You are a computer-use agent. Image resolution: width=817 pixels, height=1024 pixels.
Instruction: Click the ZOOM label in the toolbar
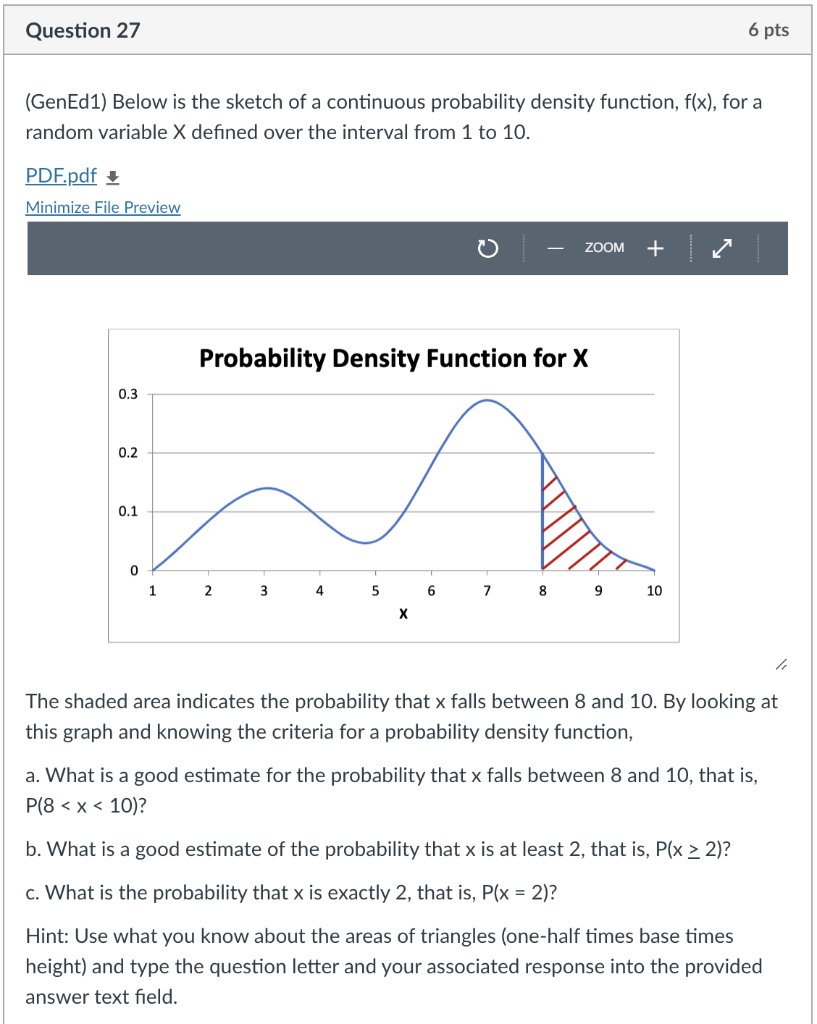click(604, 247)
